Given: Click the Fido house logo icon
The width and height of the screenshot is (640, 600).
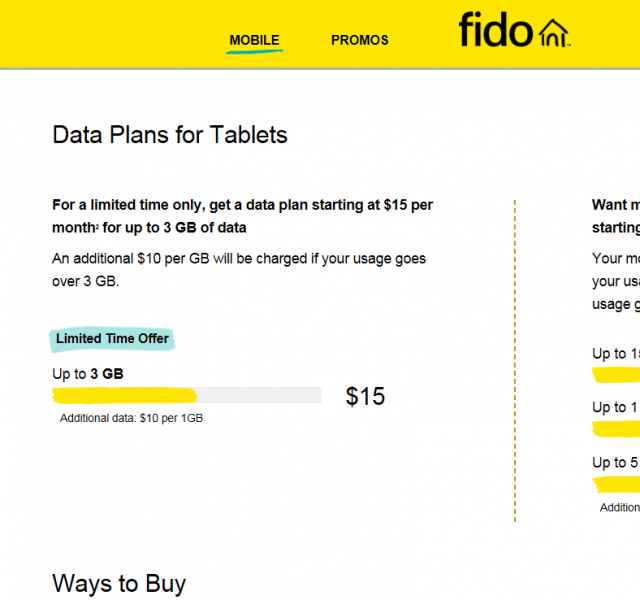Looking at the screenshot, I should click(x=554, y=32).
